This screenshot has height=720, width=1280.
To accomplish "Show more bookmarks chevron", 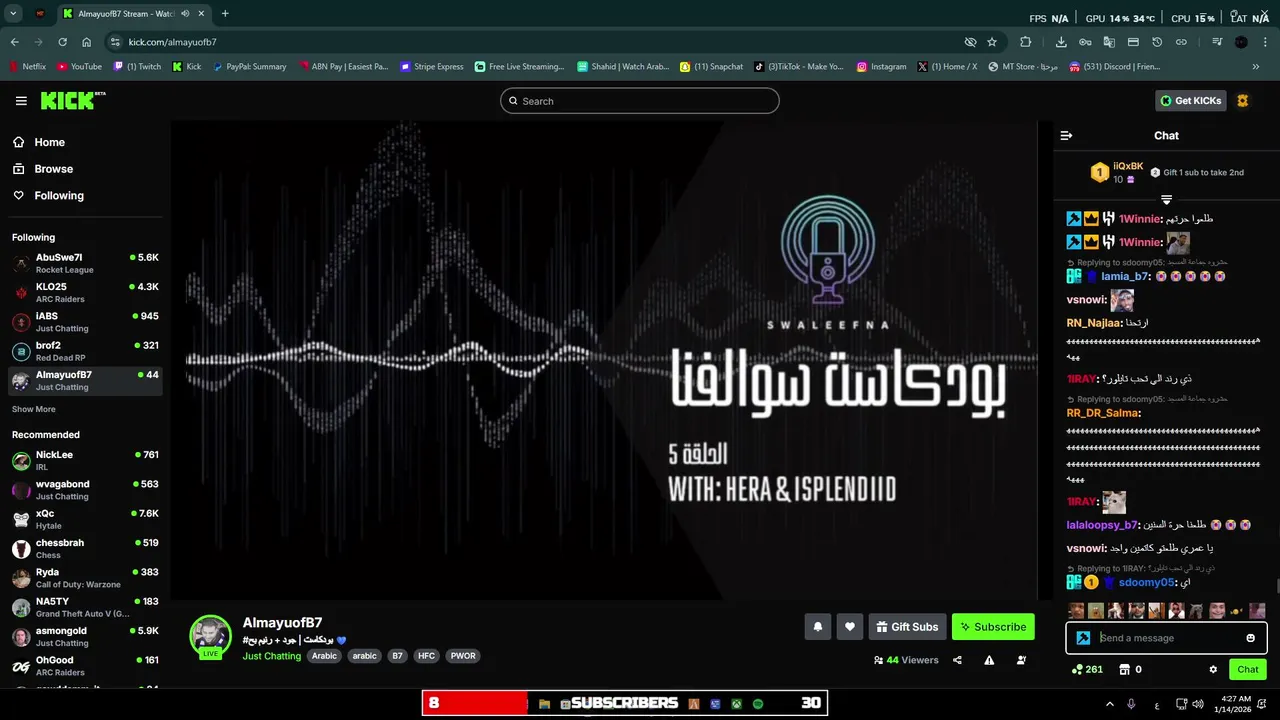I will [x=1256, y=67].
